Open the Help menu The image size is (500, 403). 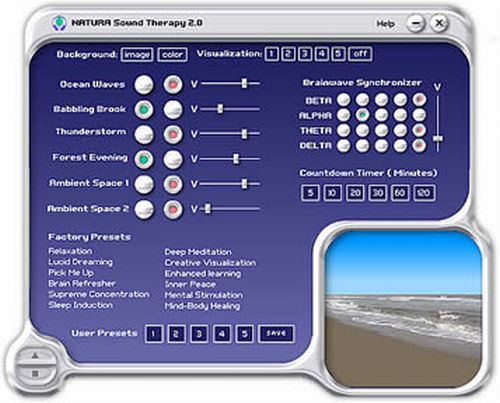[386, 24]
